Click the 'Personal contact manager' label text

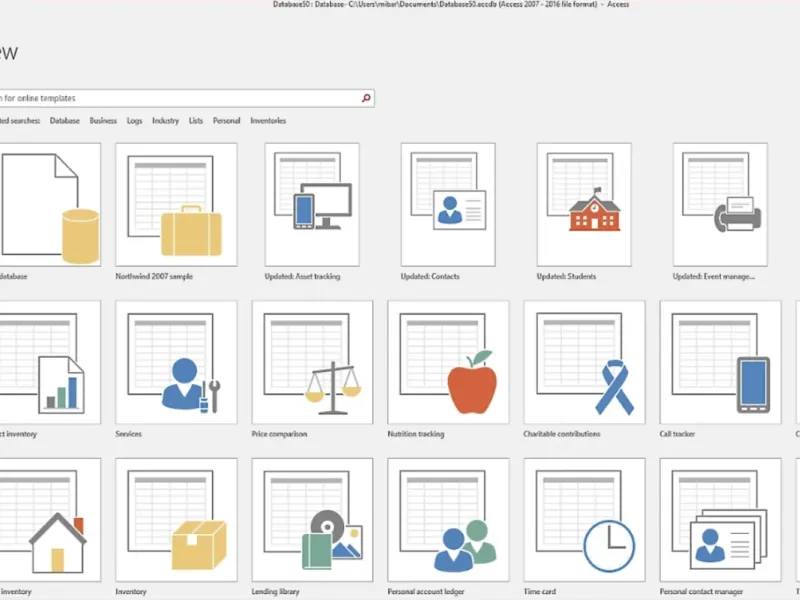point(701,592)
